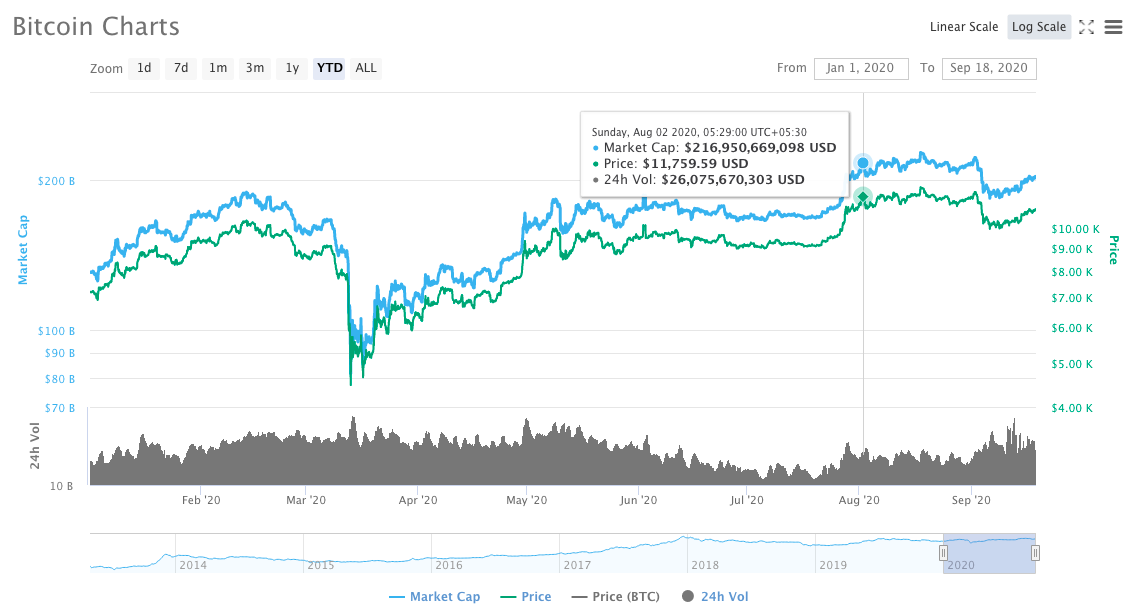Toggle the 24h Vol legend item
The height and width of the screenshot is (610, 1135).
(718, 597)
